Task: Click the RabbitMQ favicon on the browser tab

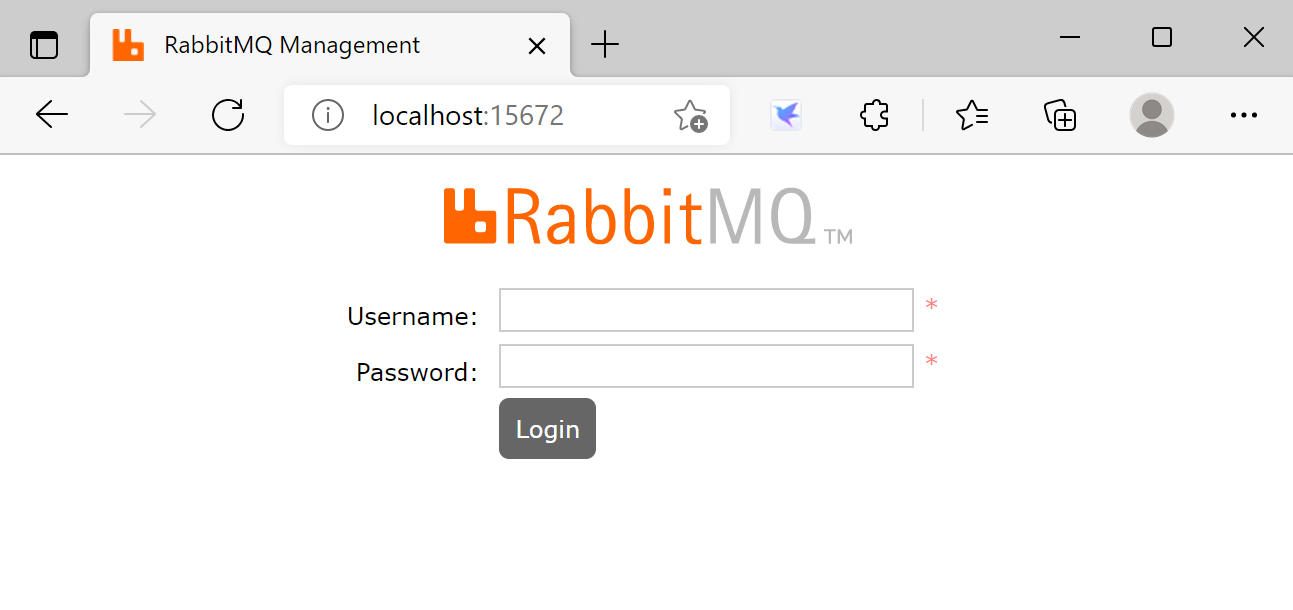Action: click(x=128, y=44)
